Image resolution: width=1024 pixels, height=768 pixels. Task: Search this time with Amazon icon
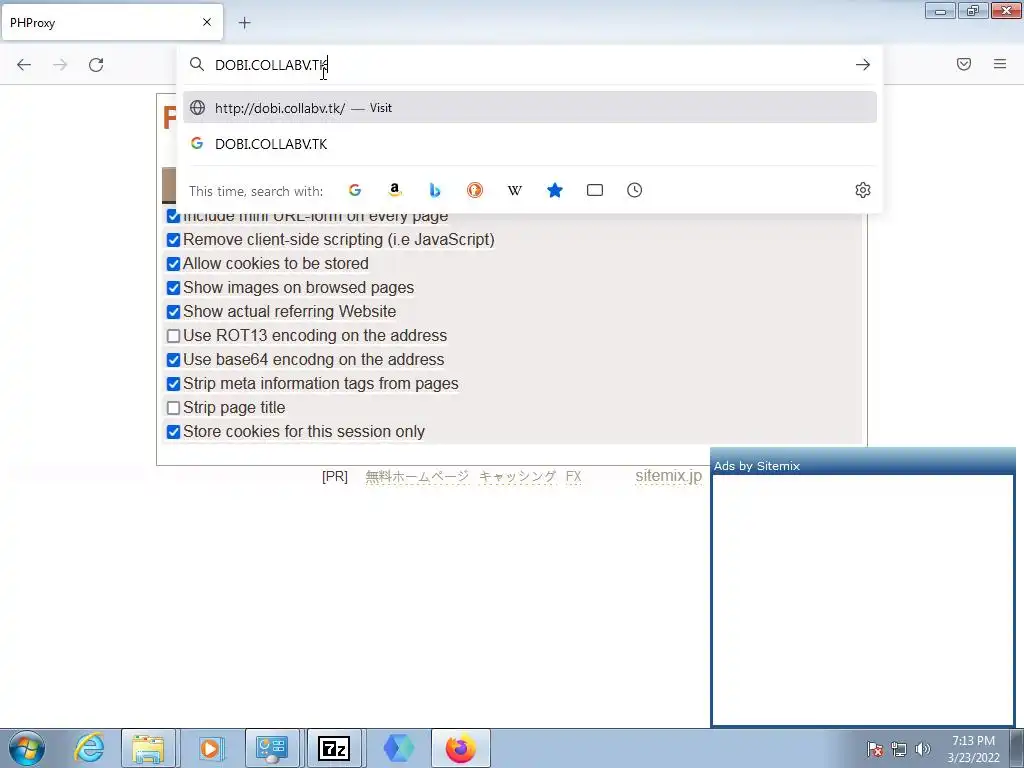394,190
